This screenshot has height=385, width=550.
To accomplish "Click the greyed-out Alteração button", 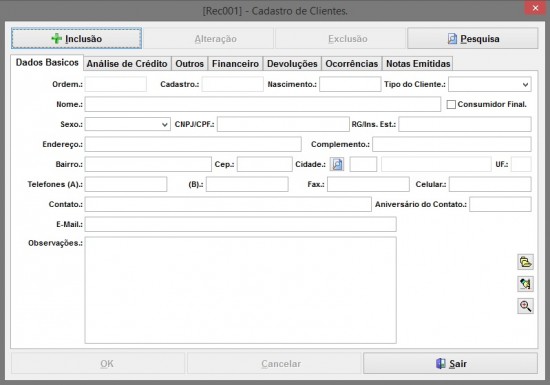I will point(208,38).
